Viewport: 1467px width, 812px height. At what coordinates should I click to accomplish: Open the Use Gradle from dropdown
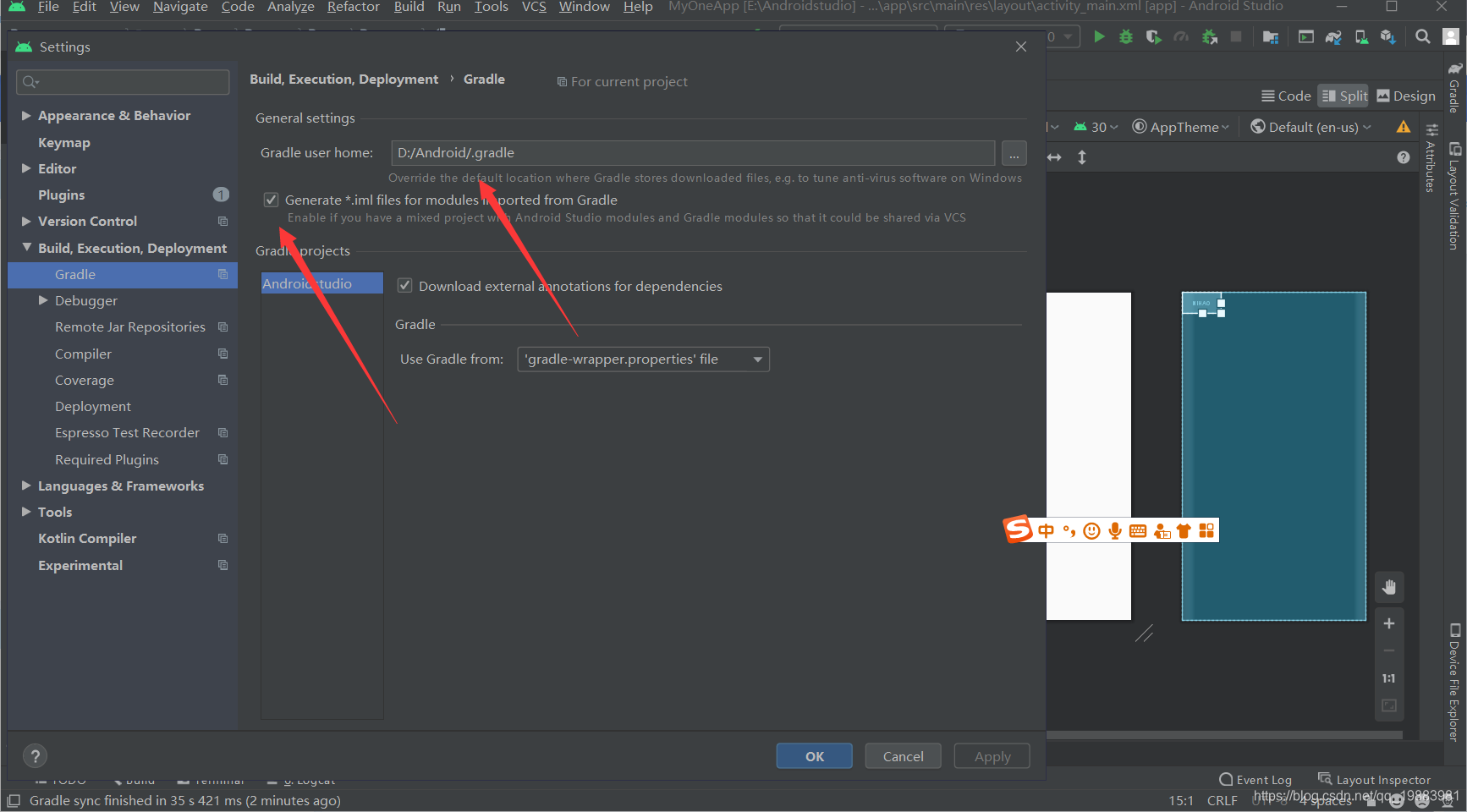coord(643,359)
